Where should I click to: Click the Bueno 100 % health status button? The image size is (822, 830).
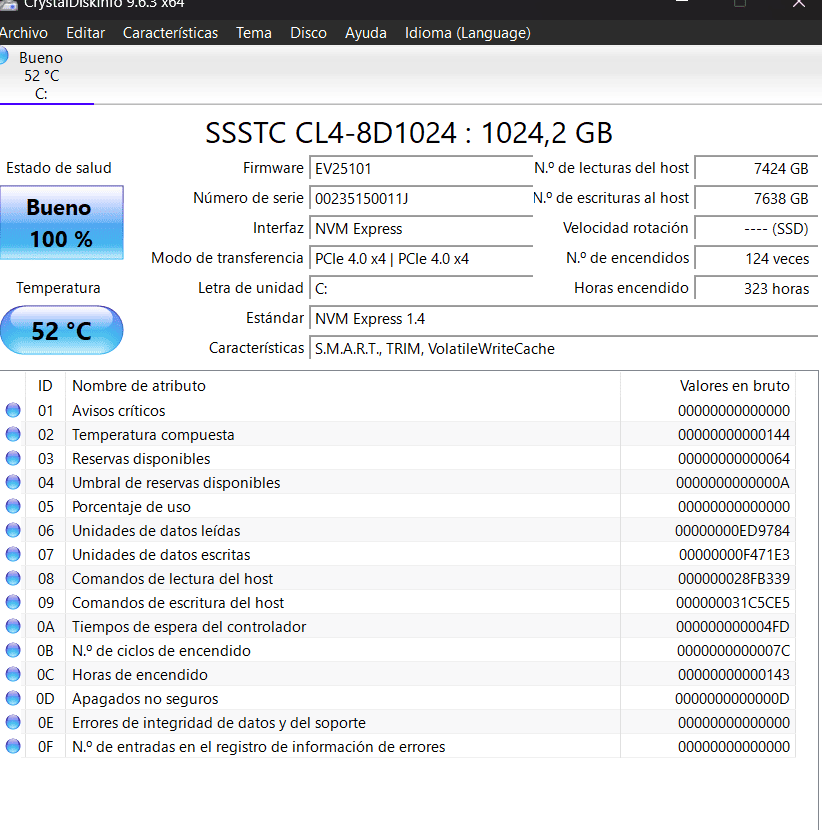click(61, 222)
